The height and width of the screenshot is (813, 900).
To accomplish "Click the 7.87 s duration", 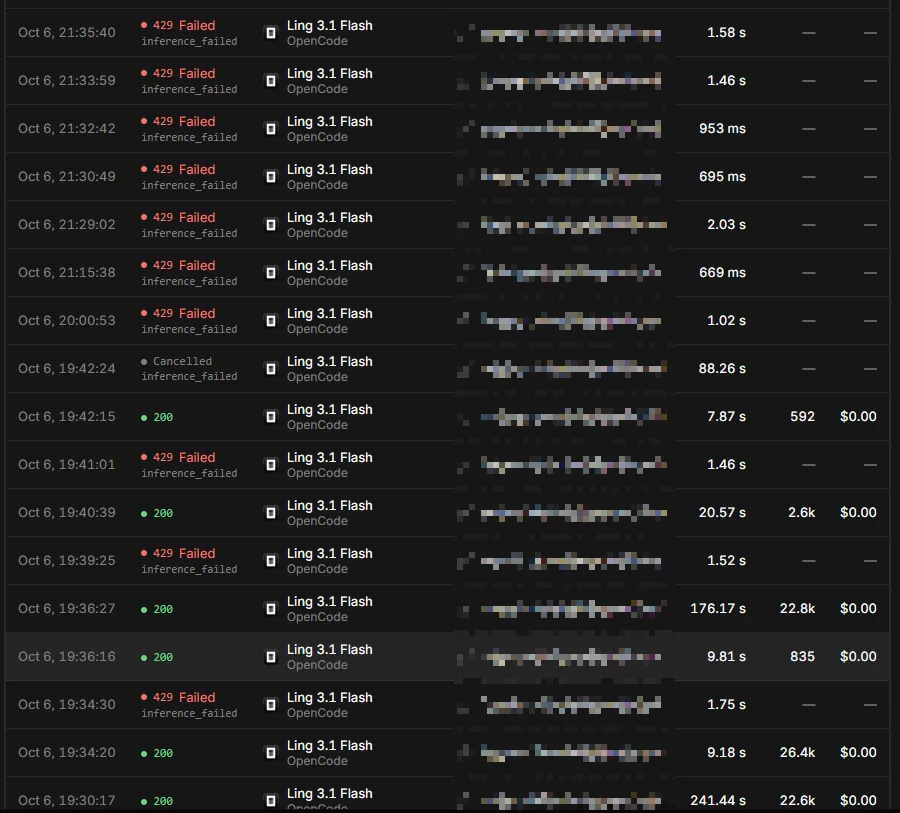I will [x=726, y=417].
